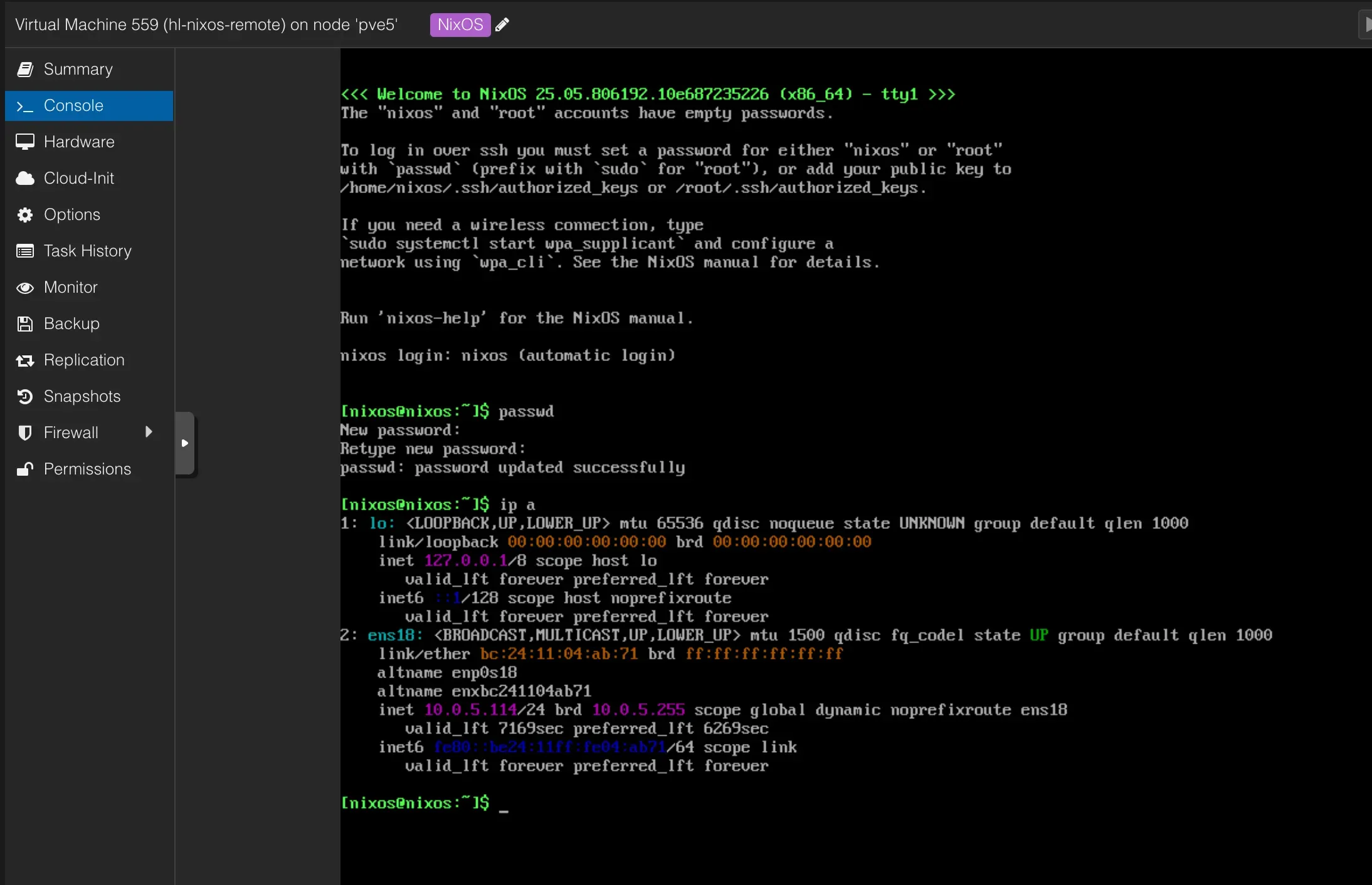Collapse the sidebar using the small arrow handle
Screen dimensions: 1372x885
(185, 443)
